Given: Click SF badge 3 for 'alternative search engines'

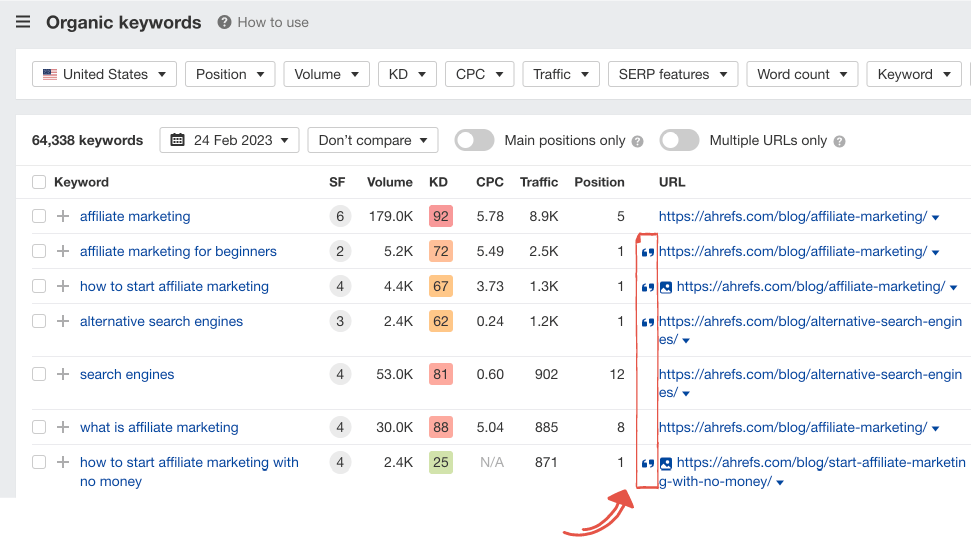Looking at the screenshot, I should click(x=340, y=321).
